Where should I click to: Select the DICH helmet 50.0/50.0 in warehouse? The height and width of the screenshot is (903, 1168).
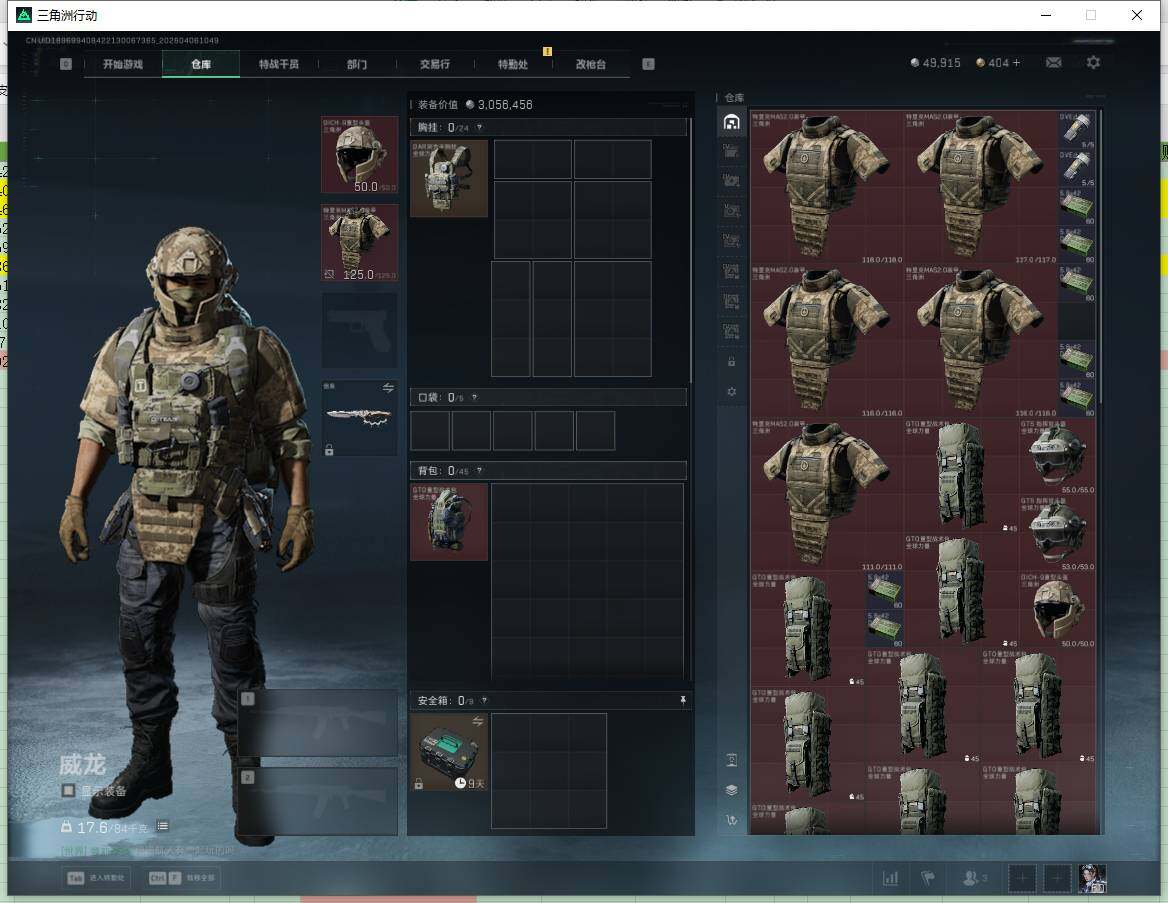tap(1057, 609)
